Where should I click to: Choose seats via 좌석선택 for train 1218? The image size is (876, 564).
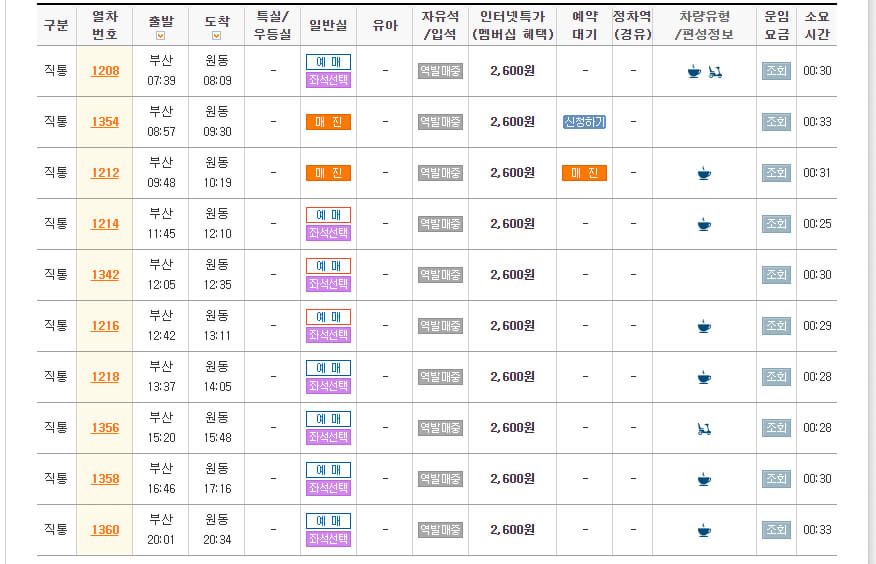[x=328, y=386]
